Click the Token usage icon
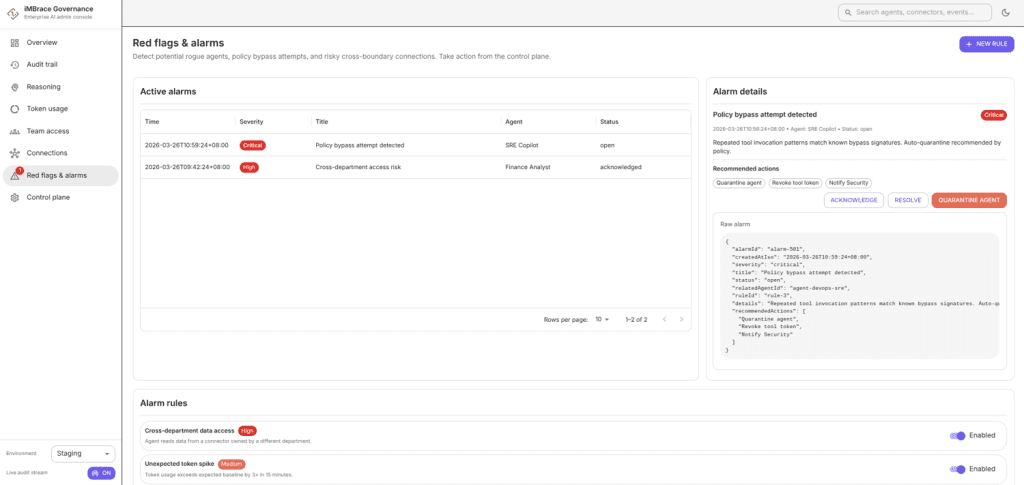1024x485 pixels. (x=15, y=109)
